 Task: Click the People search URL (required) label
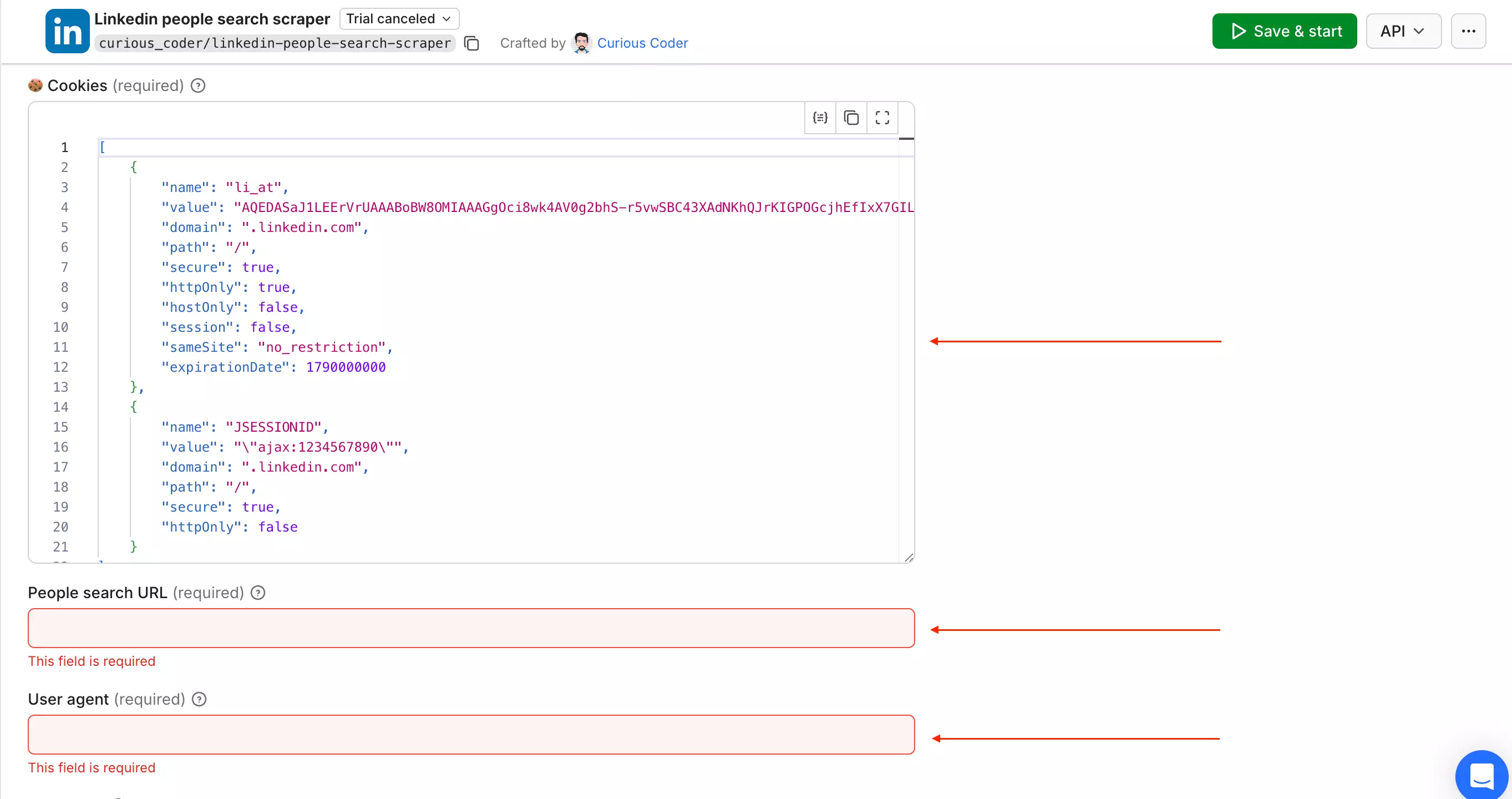click(x=135, y=593)
